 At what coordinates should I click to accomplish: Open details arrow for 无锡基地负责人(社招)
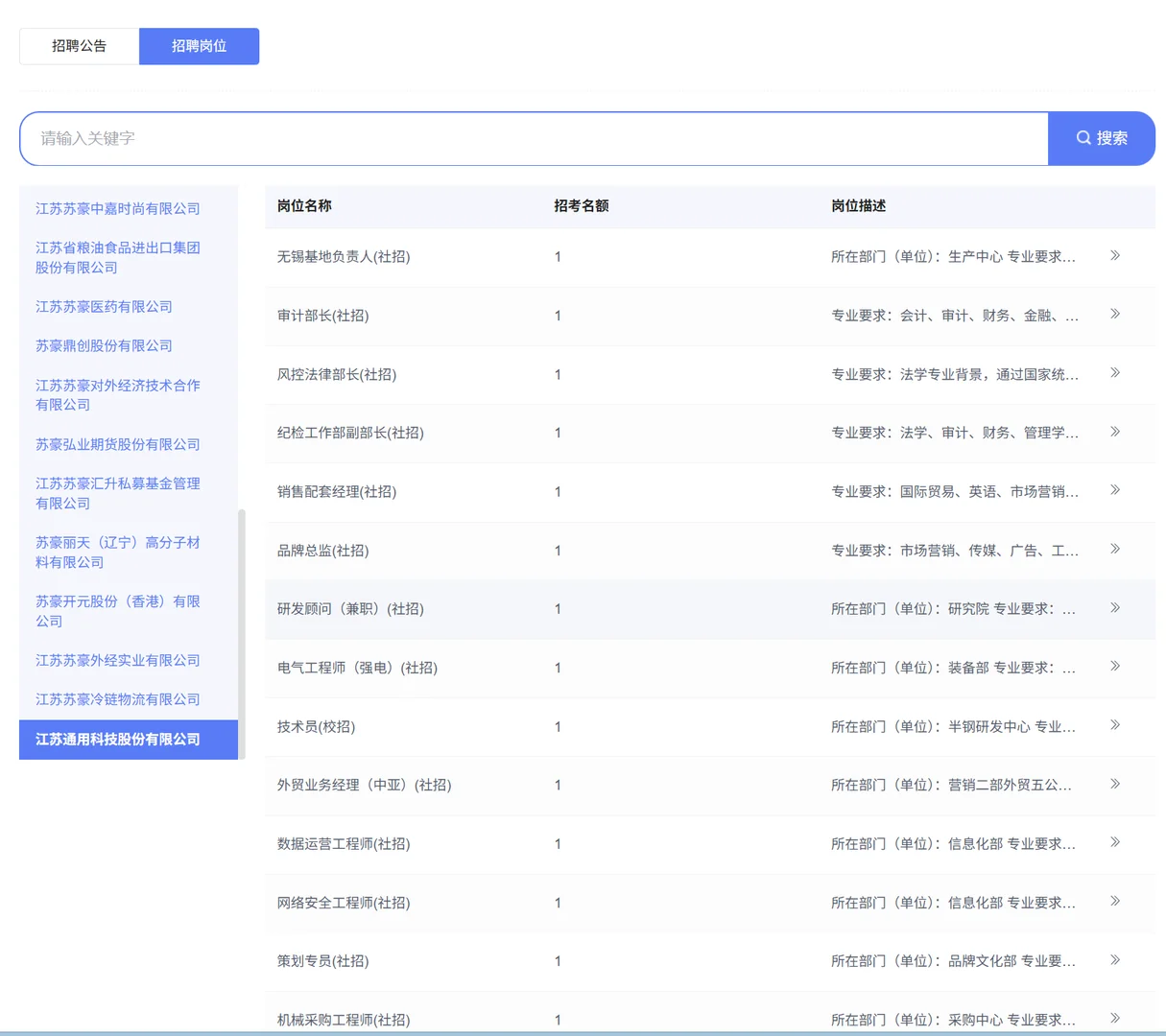1115,255
